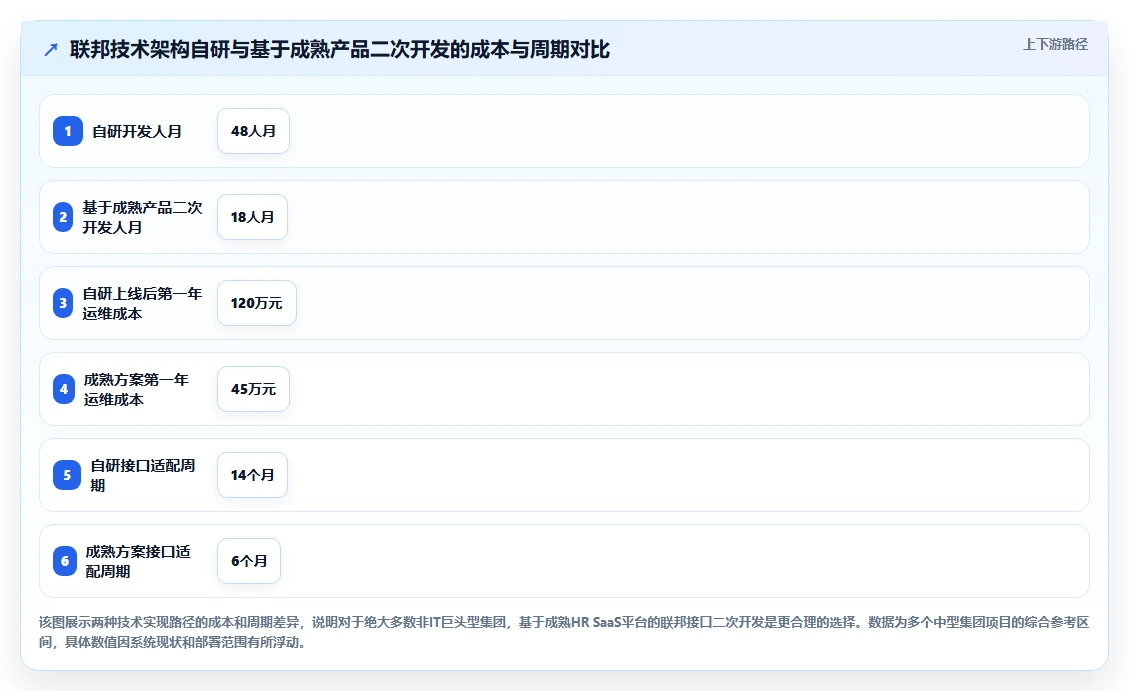
Task: Select the 6个月 value chip
Action: (249, 561)
